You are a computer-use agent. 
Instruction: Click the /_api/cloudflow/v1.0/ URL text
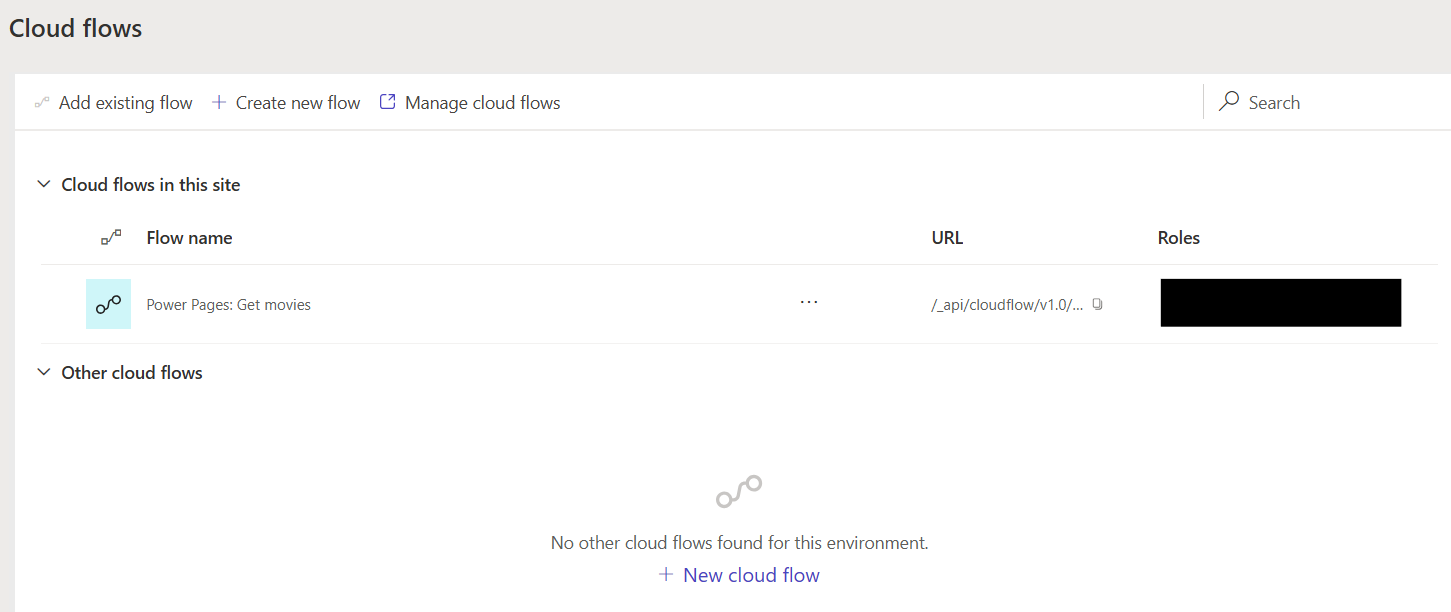coord(1007,305)
